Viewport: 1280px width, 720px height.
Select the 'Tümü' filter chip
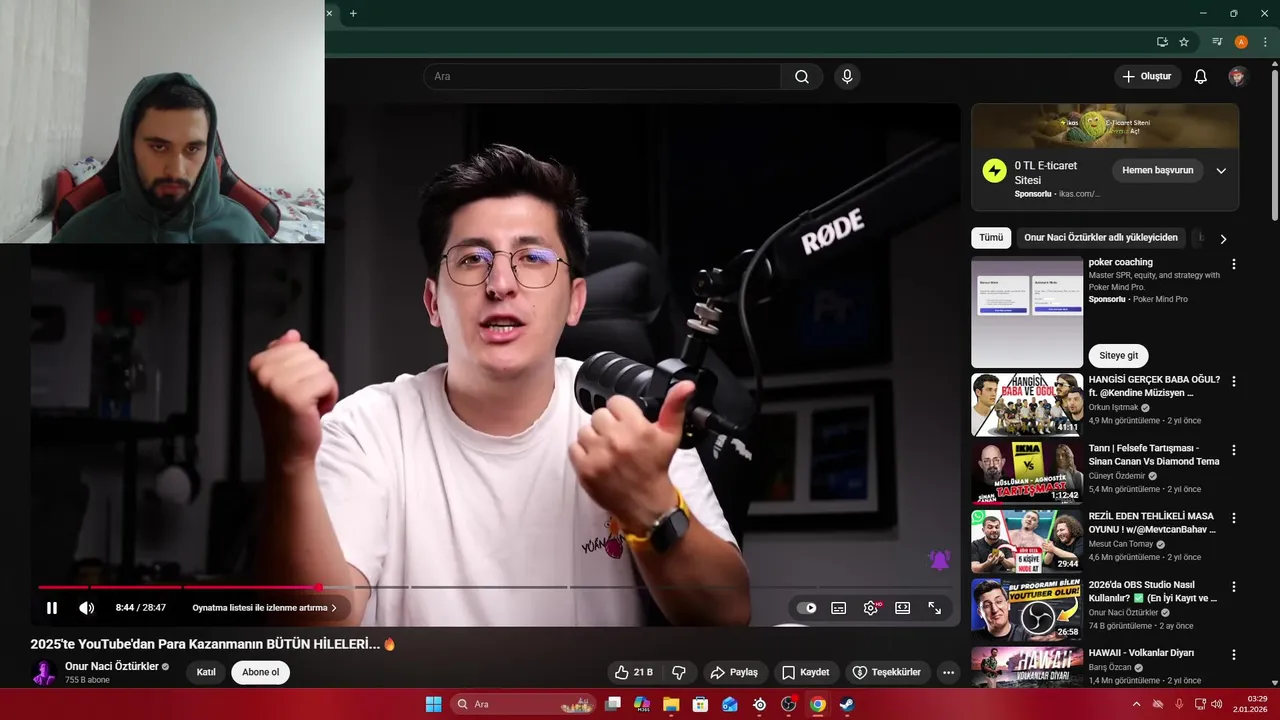(991, 237)
